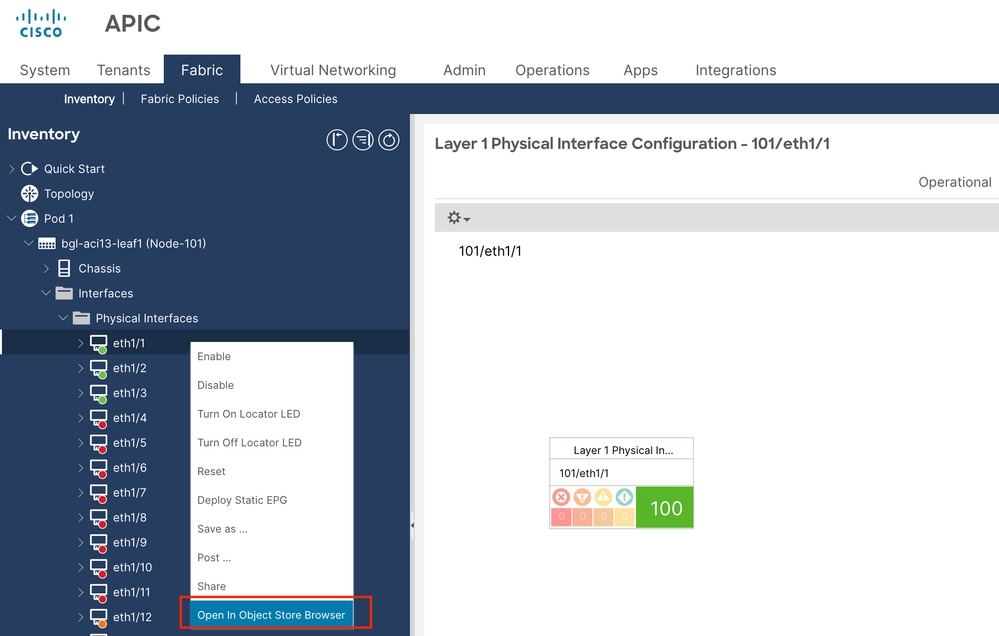
Task: Click critical faults red X icon
Action: (561, 496)
